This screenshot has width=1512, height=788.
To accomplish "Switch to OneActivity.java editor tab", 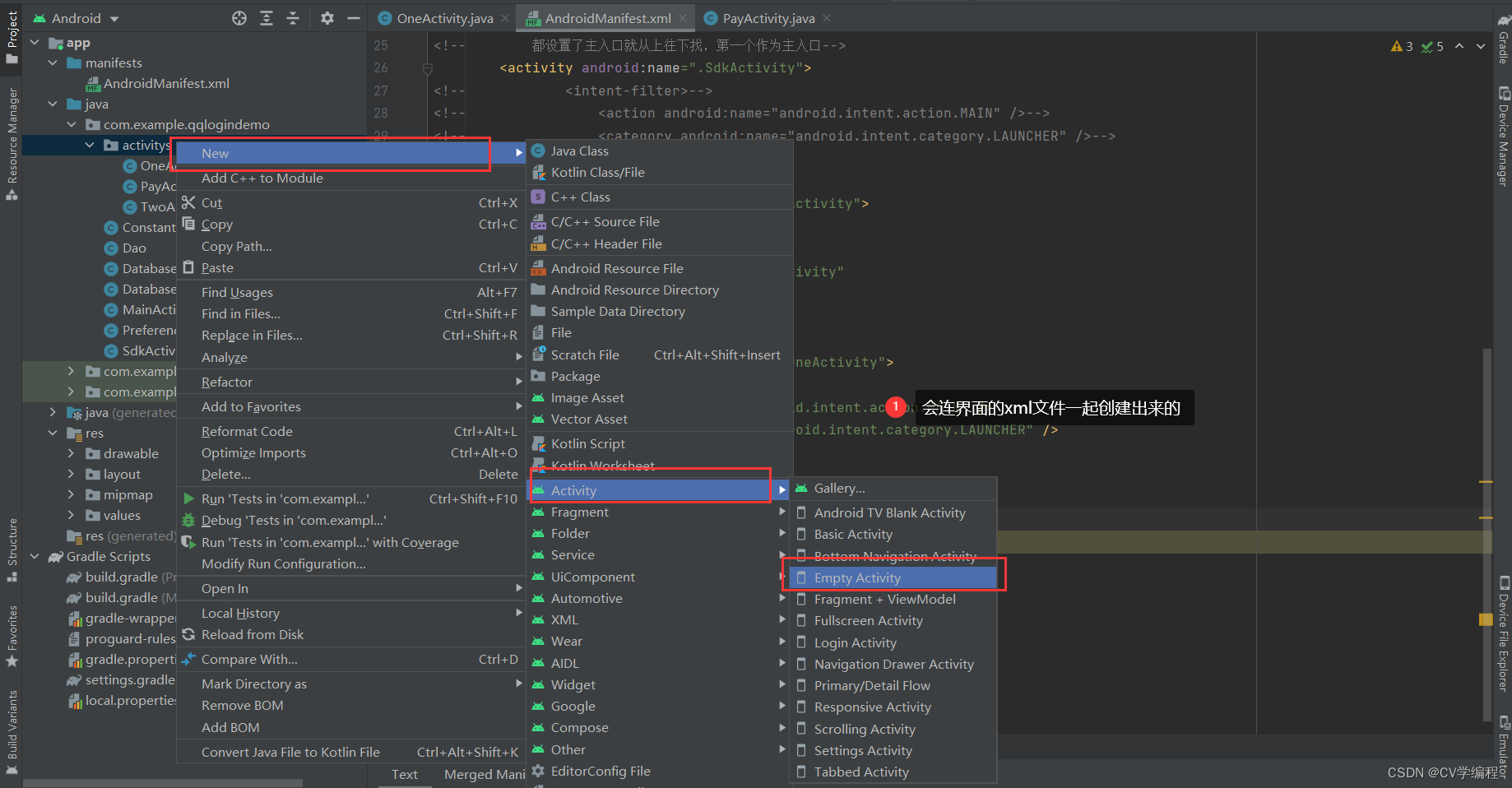I will [x=445, y=18].
